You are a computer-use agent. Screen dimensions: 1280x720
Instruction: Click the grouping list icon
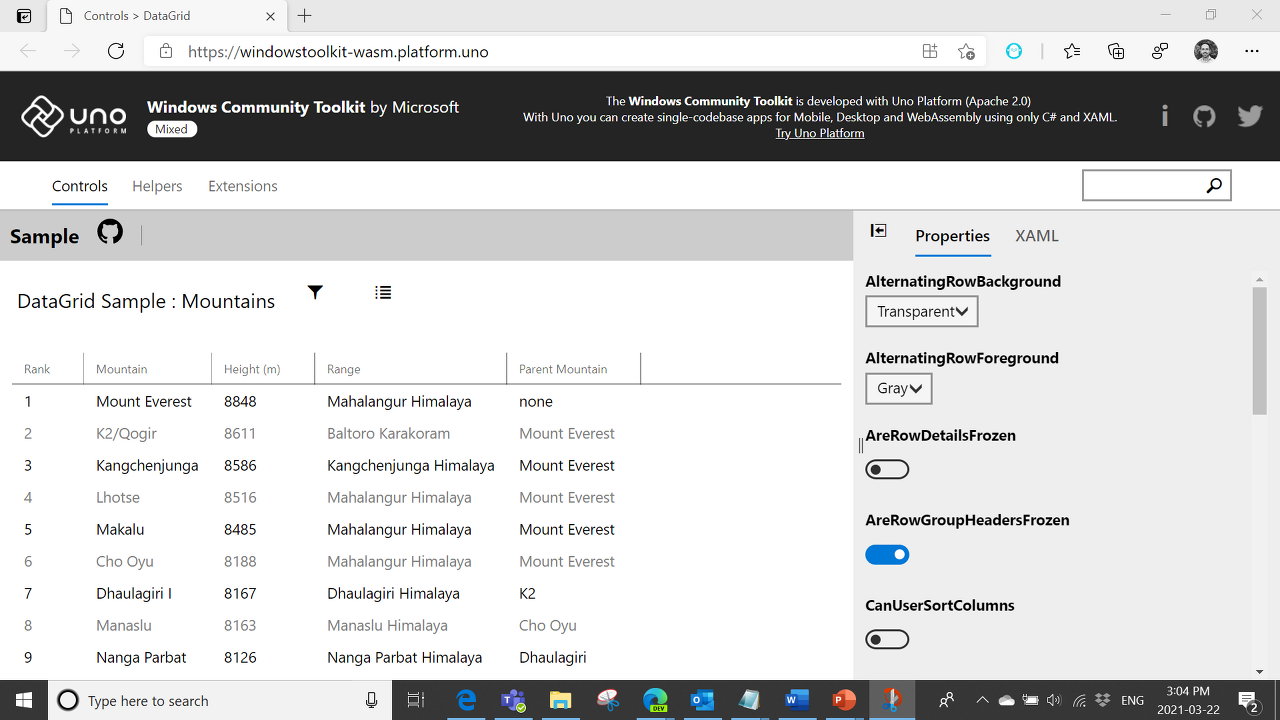coord(383,292)
